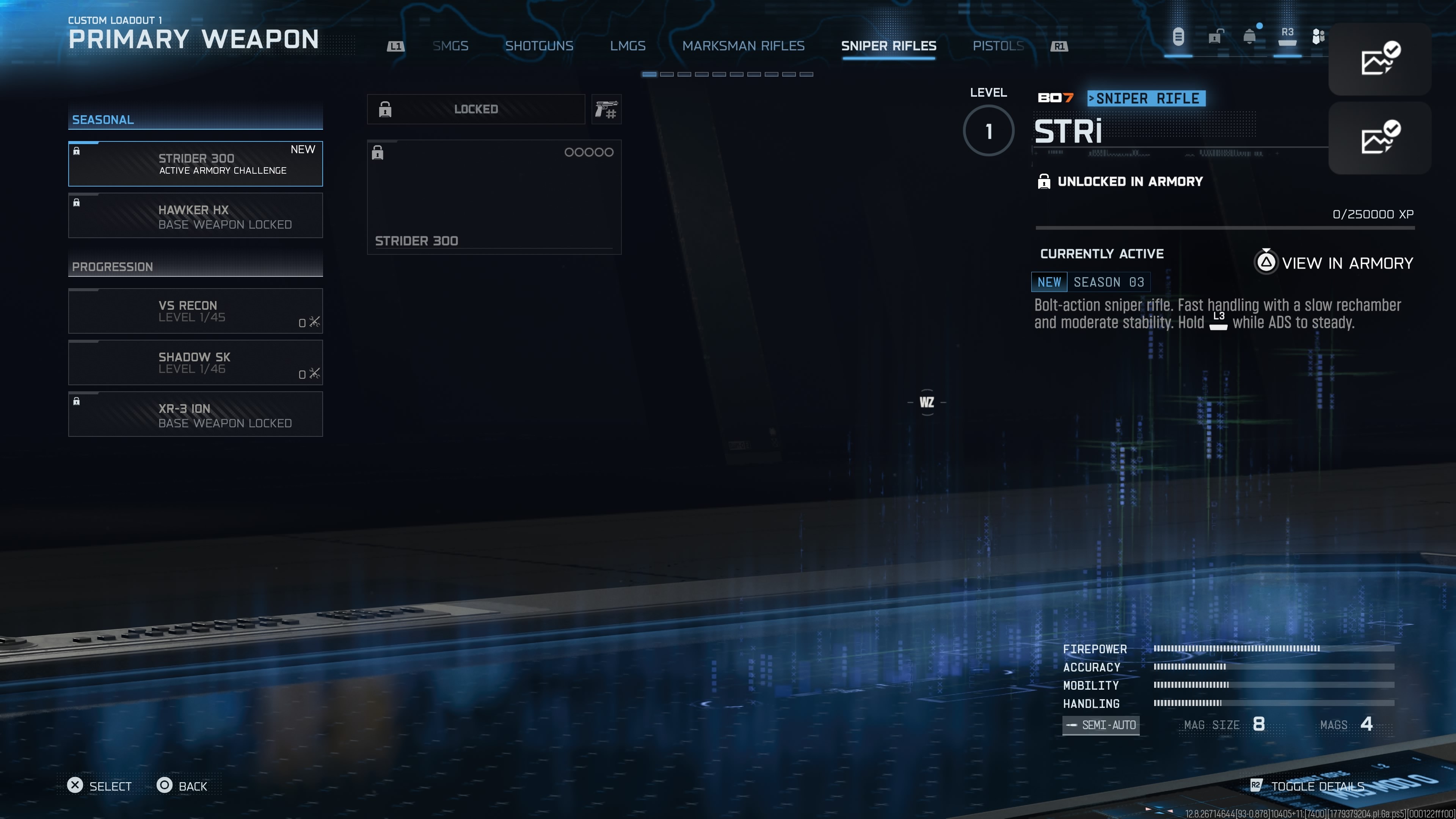Click the R2 Toggle Details icon
1456x819 pixels.
pos(1256,786)
